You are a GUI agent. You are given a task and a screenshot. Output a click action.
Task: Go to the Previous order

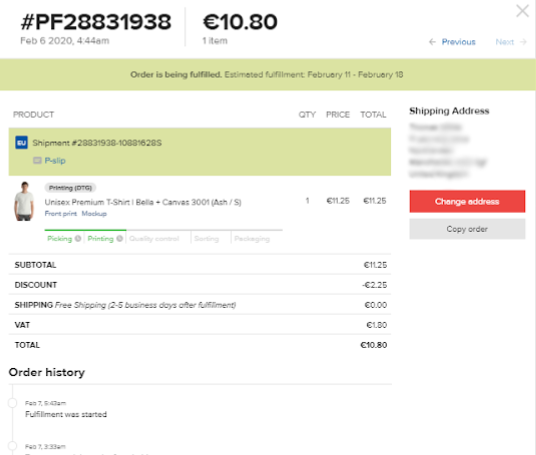click(x=458, y=42)
